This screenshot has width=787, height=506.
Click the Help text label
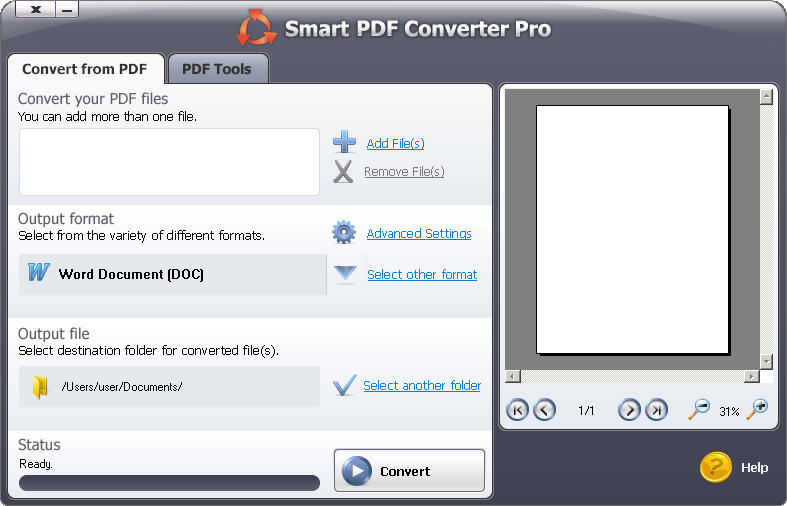pyautogui.click(x=754, y=467)
